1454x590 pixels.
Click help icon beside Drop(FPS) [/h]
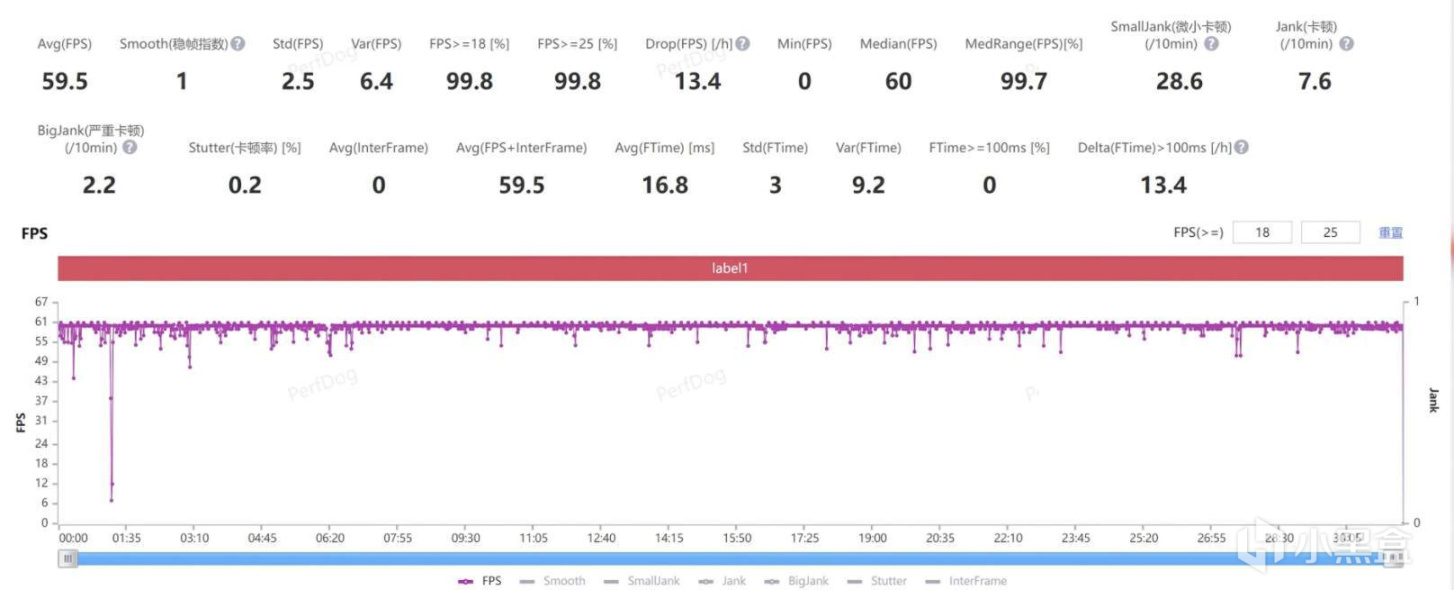743,44
